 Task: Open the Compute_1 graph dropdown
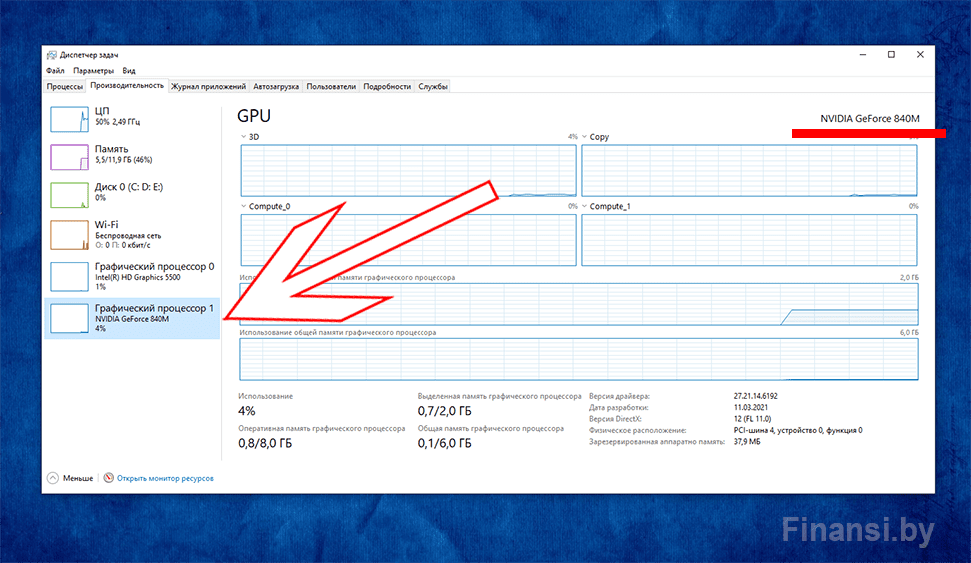[584, 206]
